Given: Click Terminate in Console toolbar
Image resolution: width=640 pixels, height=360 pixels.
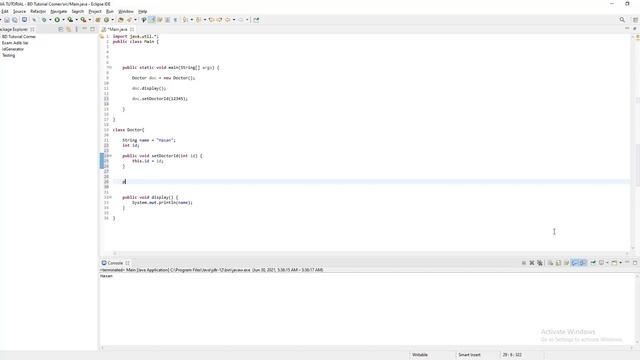Looking at the screenshot, I should pos(524,263).
